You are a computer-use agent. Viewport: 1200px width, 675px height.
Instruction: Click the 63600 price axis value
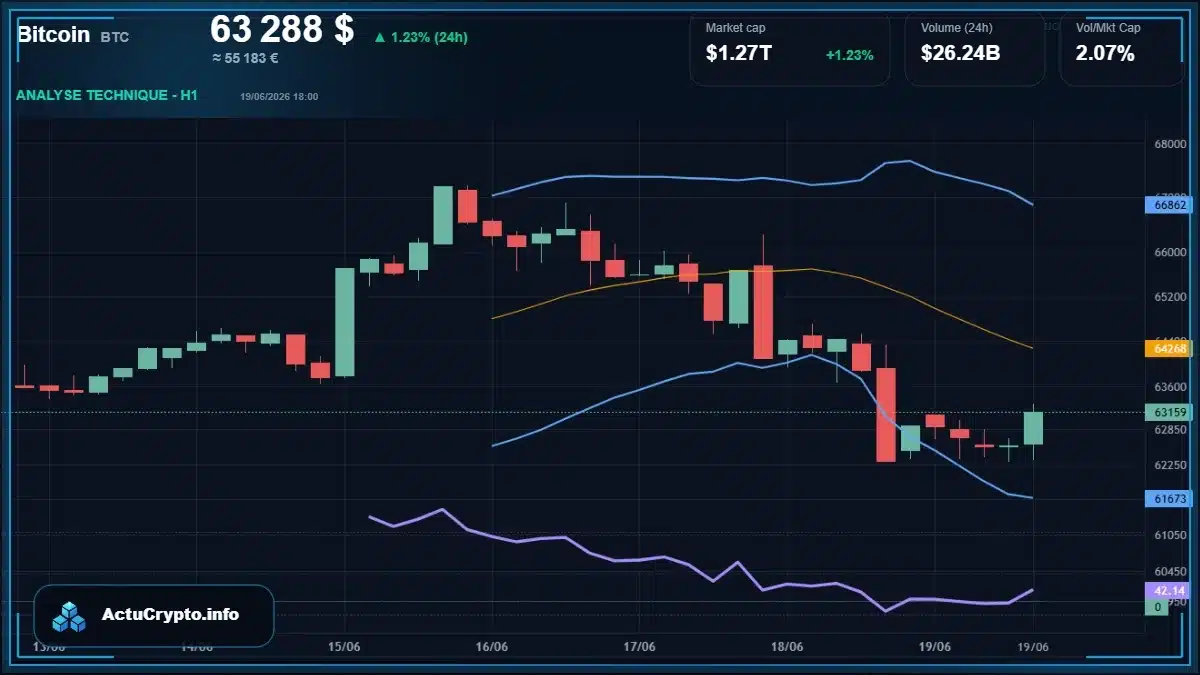click(x=1169, y=387)
